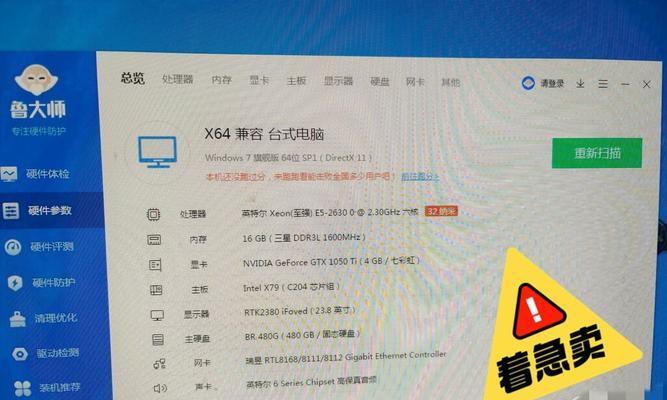
Task: Click the 网卡 row label
Action: click(x=202, y=363)
